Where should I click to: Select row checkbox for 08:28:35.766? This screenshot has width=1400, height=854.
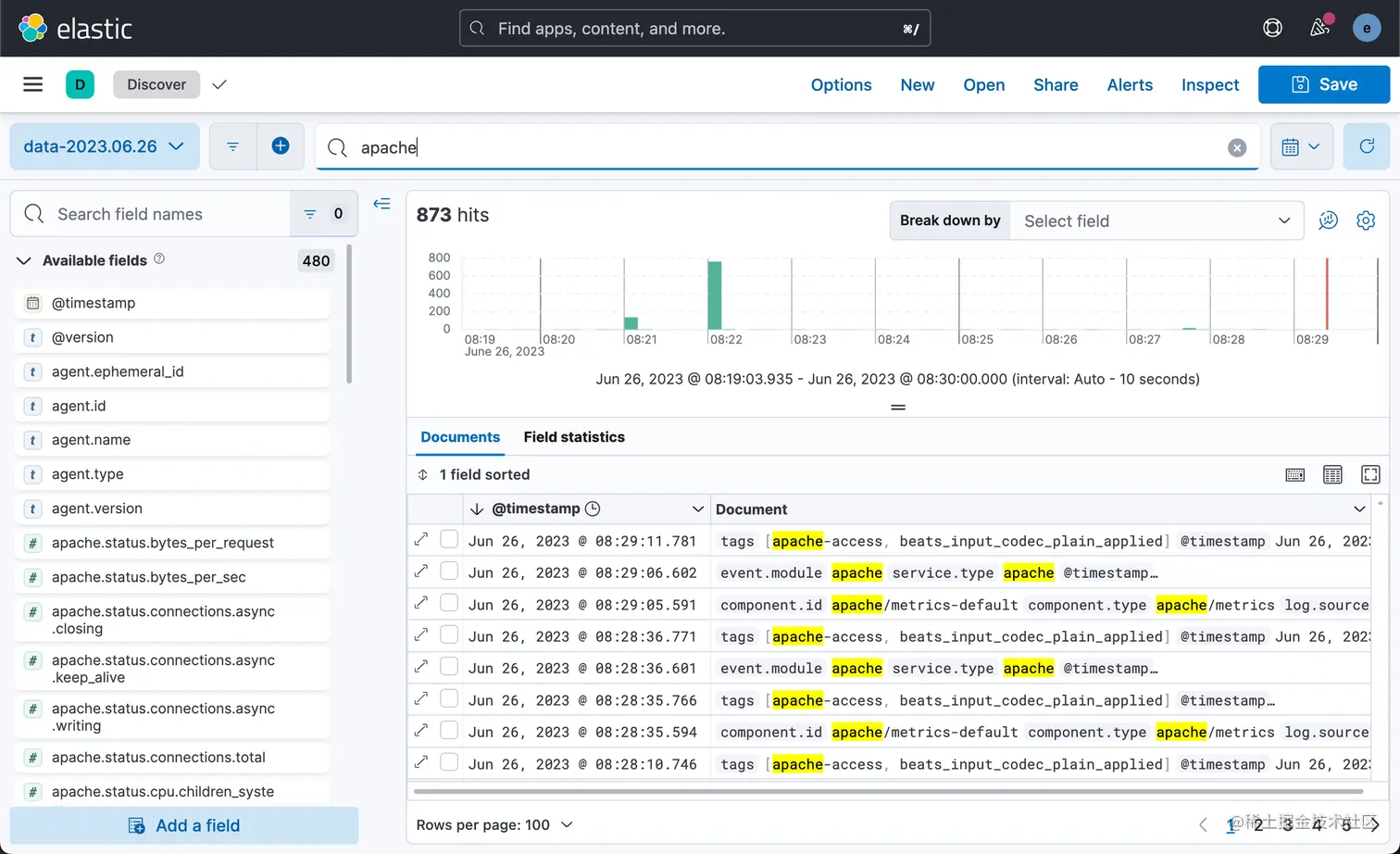tap(449, 698)
